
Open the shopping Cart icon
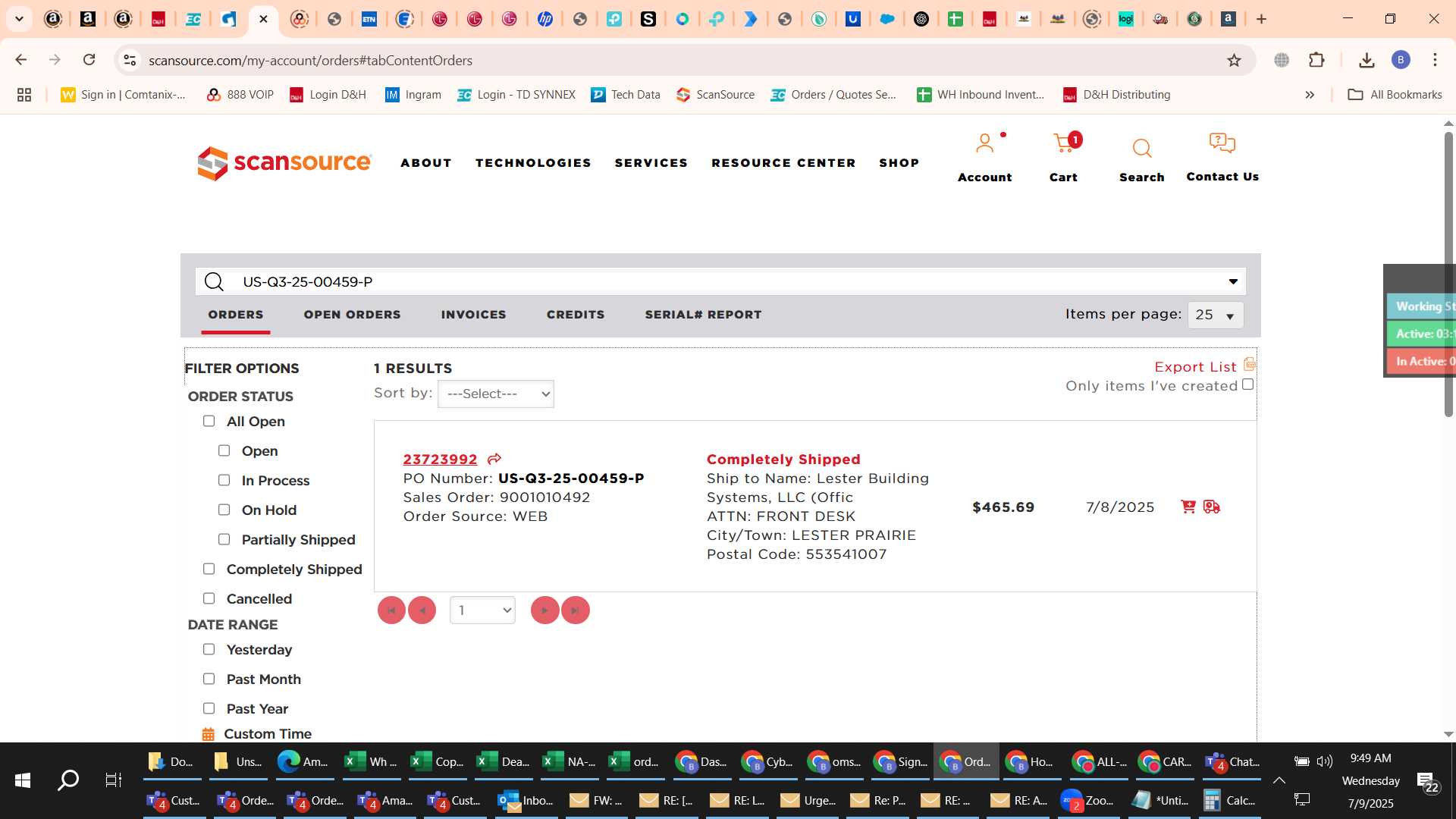point(1063,143)
